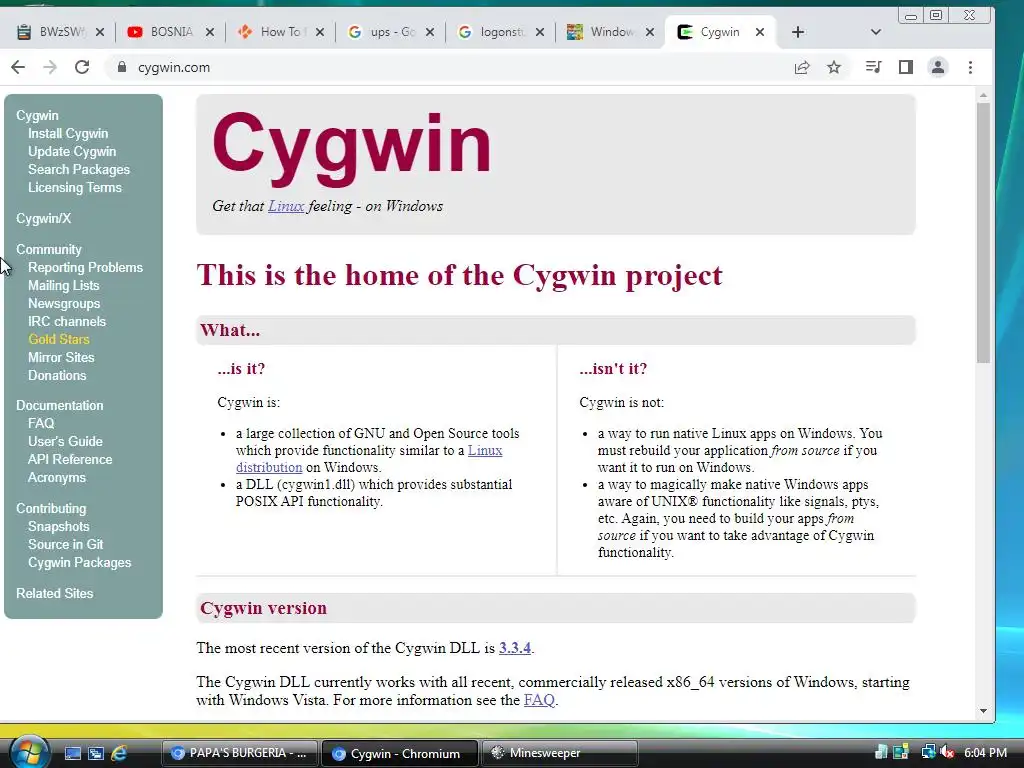
Task: Open Search Packages in sidebar
Action: 79,169
